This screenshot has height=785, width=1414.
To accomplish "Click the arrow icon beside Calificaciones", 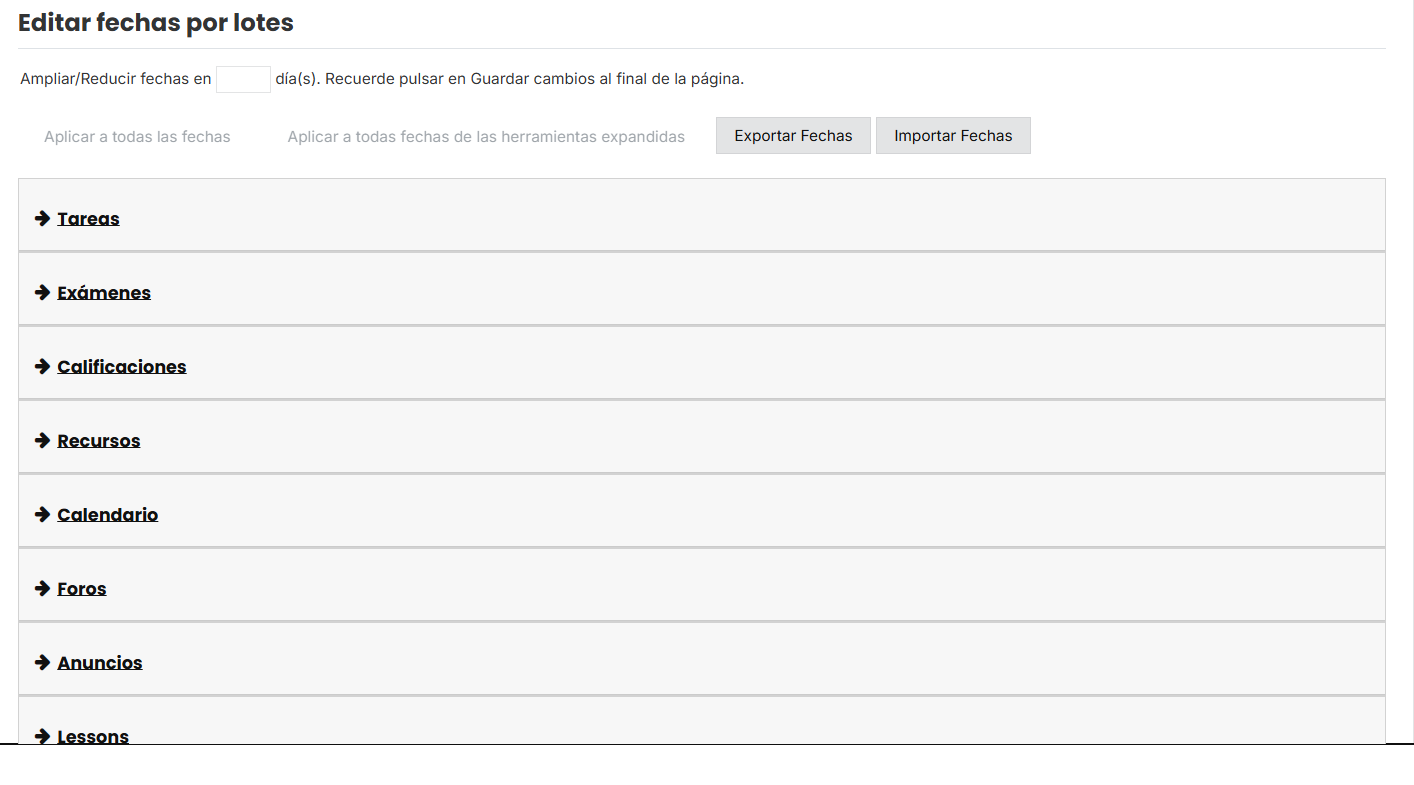I will click(43, 366).
